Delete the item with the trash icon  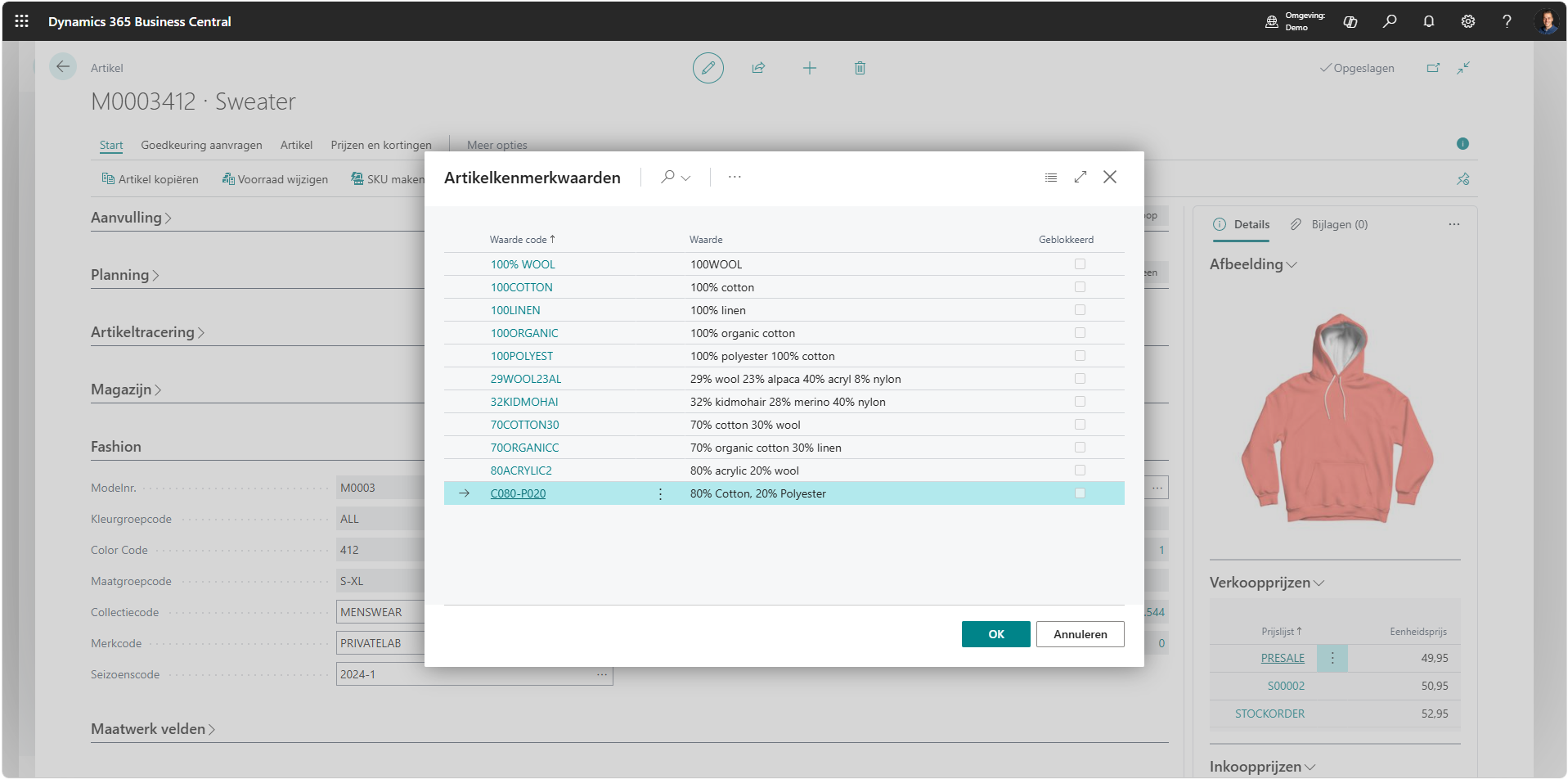(x=860, y=68)
